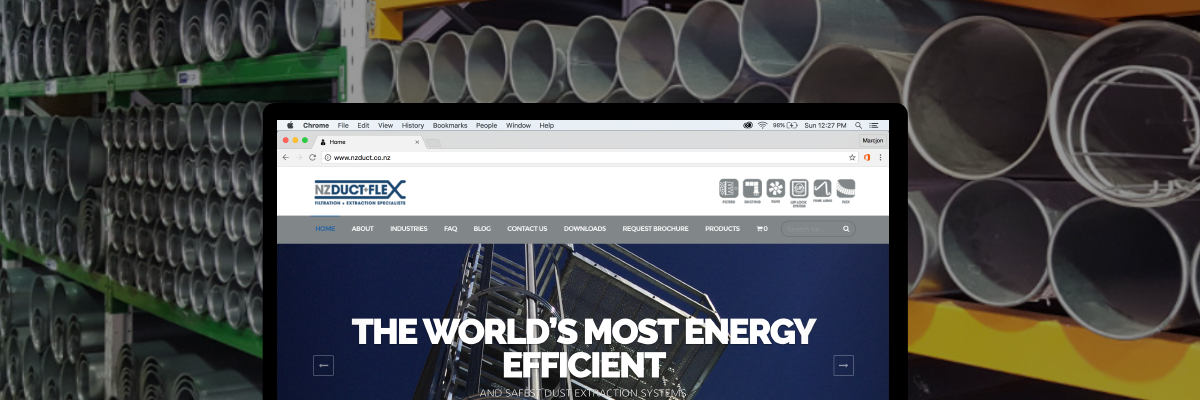Open a new tab in Chrome
1200x400 pixels.
click(x=433, y=143)
